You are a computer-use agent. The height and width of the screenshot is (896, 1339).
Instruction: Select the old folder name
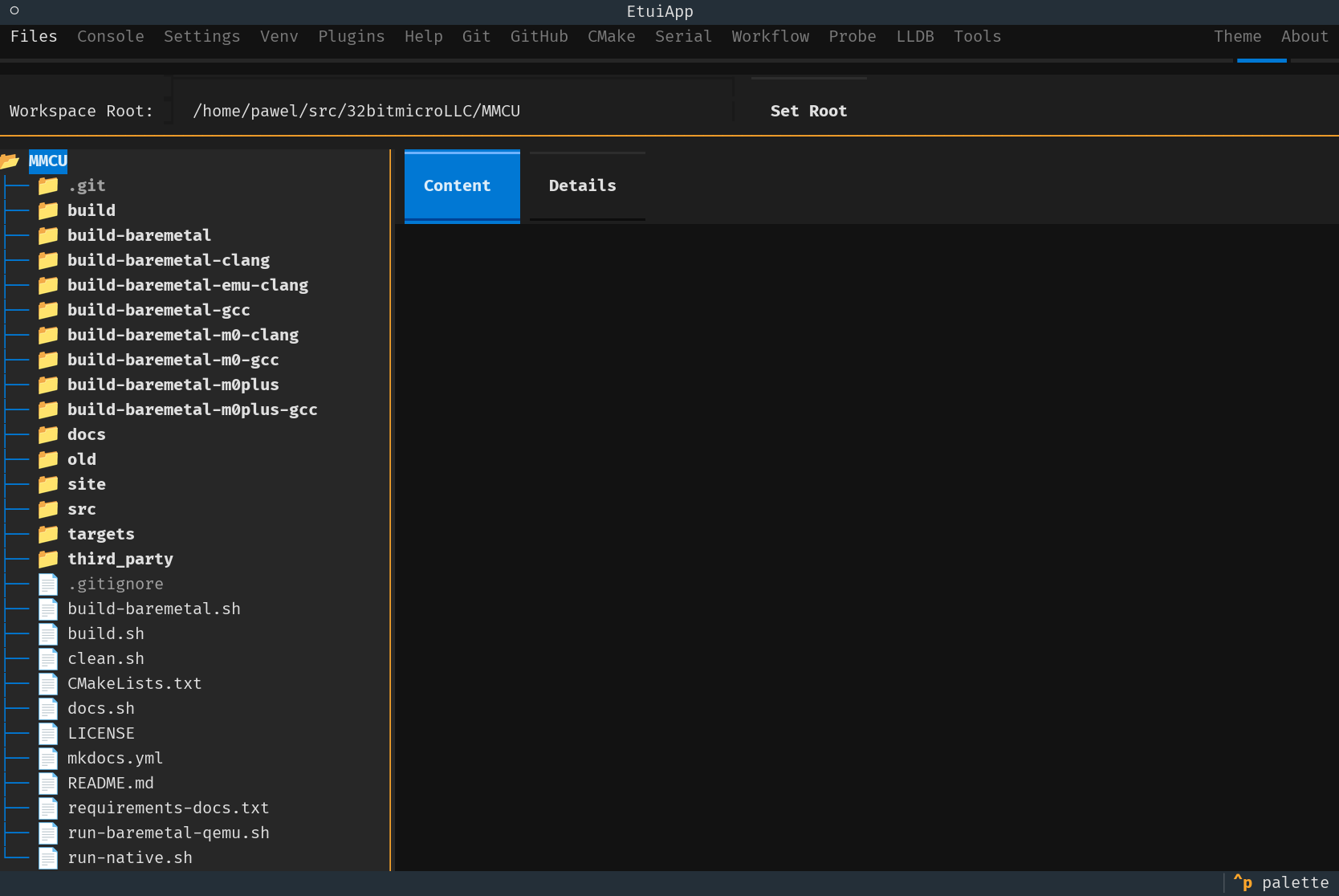click(82, 459)
